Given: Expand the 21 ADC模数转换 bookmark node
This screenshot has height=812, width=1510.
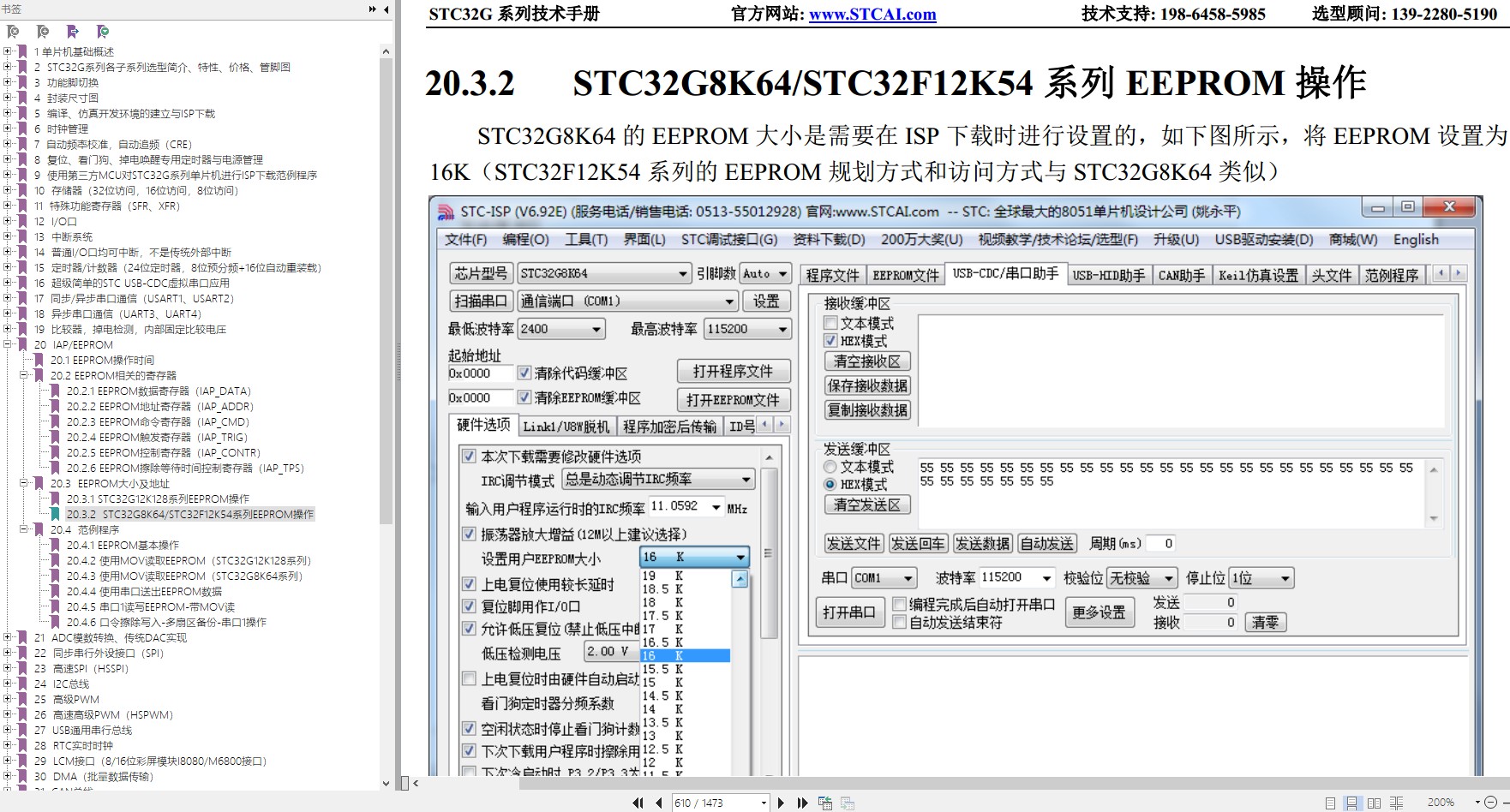Looking at the screenshot, I should coord(8,637).
